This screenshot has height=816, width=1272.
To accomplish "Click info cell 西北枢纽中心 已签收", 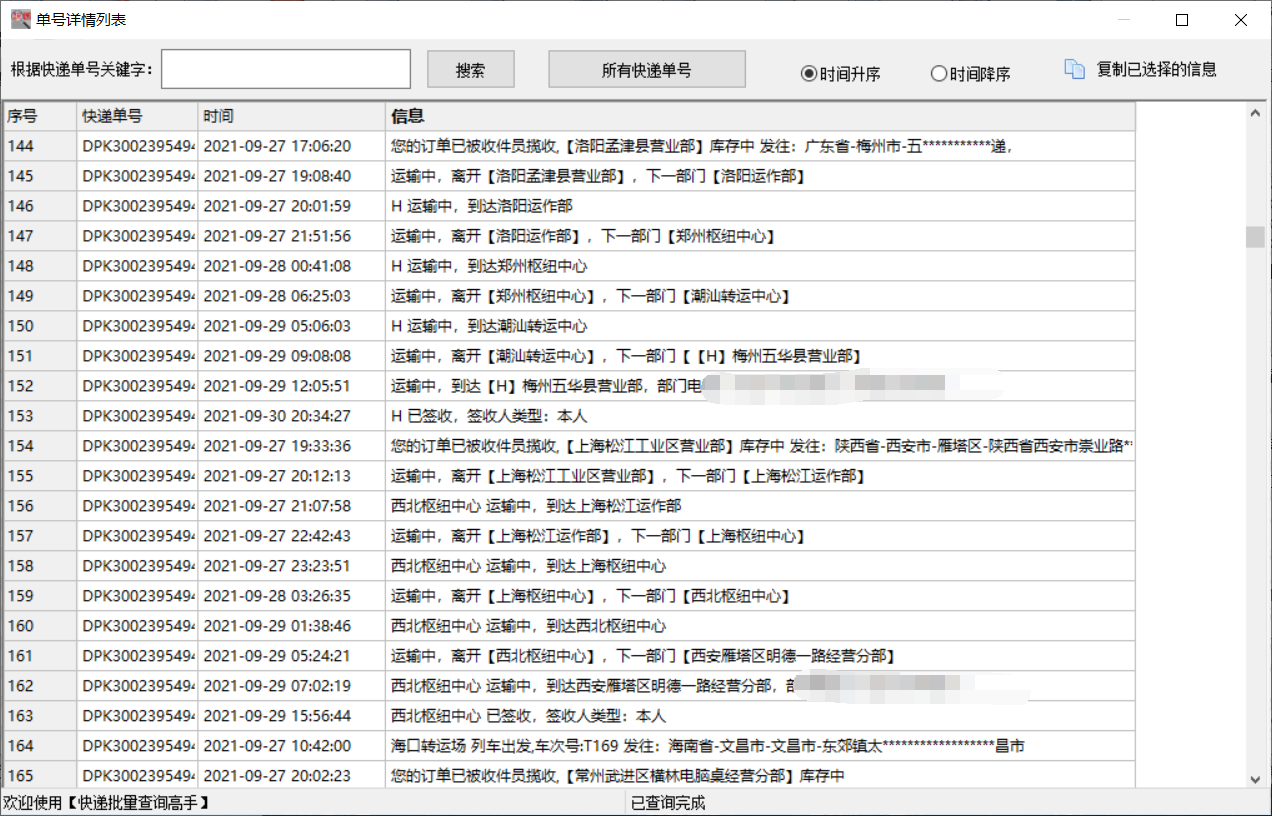I will 761,716.
